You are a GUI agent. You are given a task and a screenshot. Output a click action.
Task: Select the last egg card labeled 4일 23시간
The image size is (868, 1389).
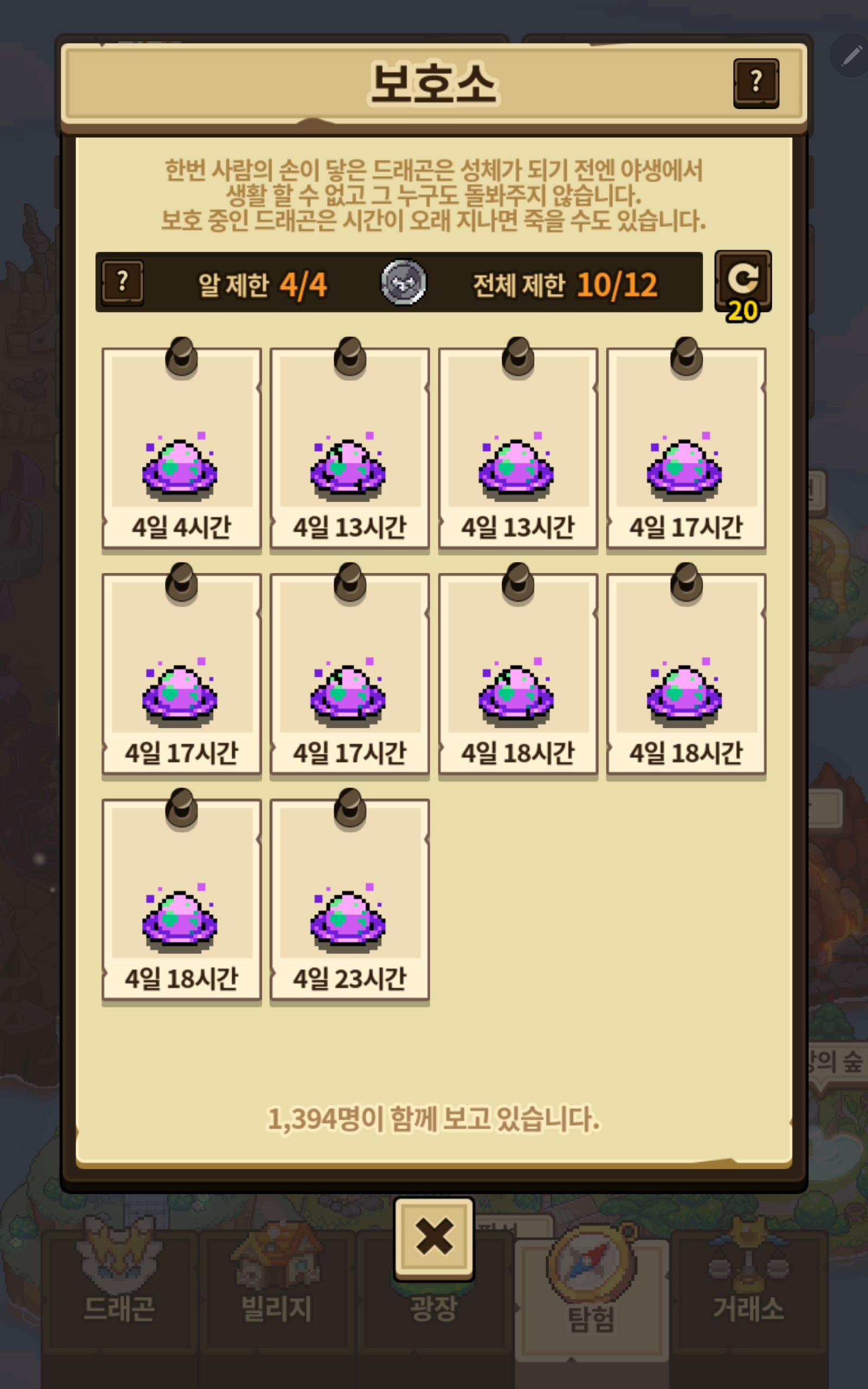(349, 900)
